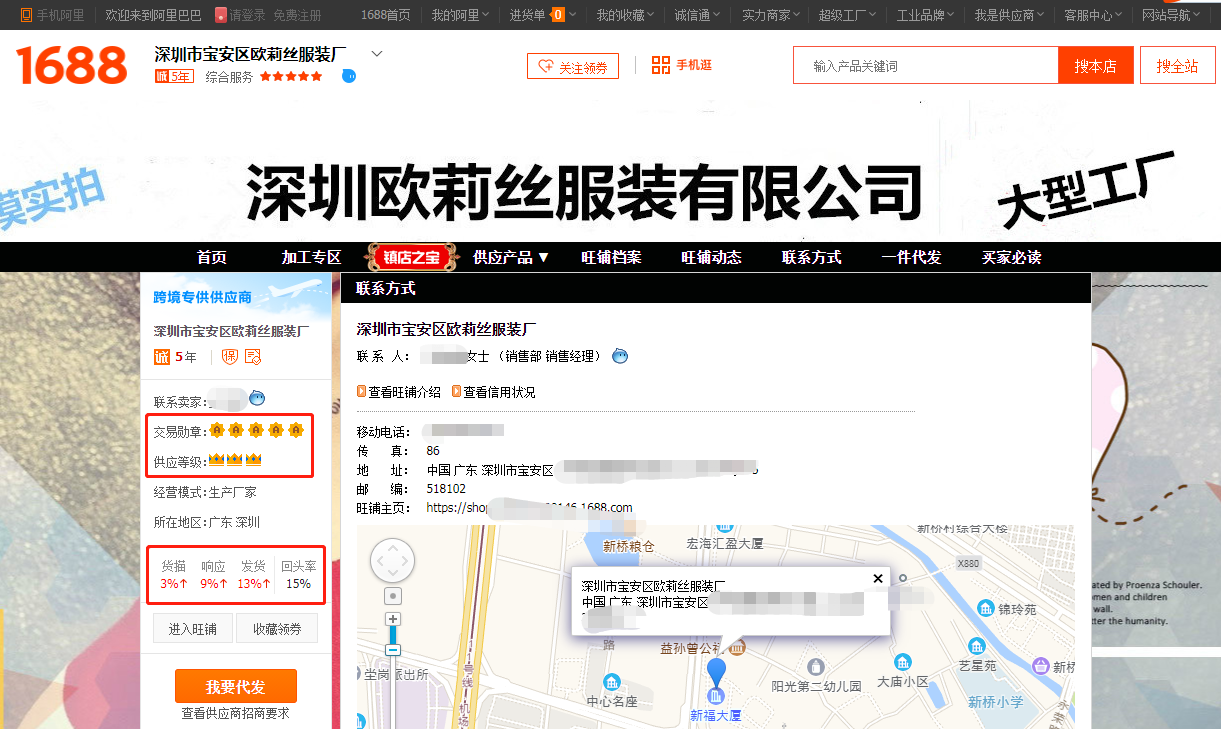Click the 手机逛 QR icon

coord(661,65)
